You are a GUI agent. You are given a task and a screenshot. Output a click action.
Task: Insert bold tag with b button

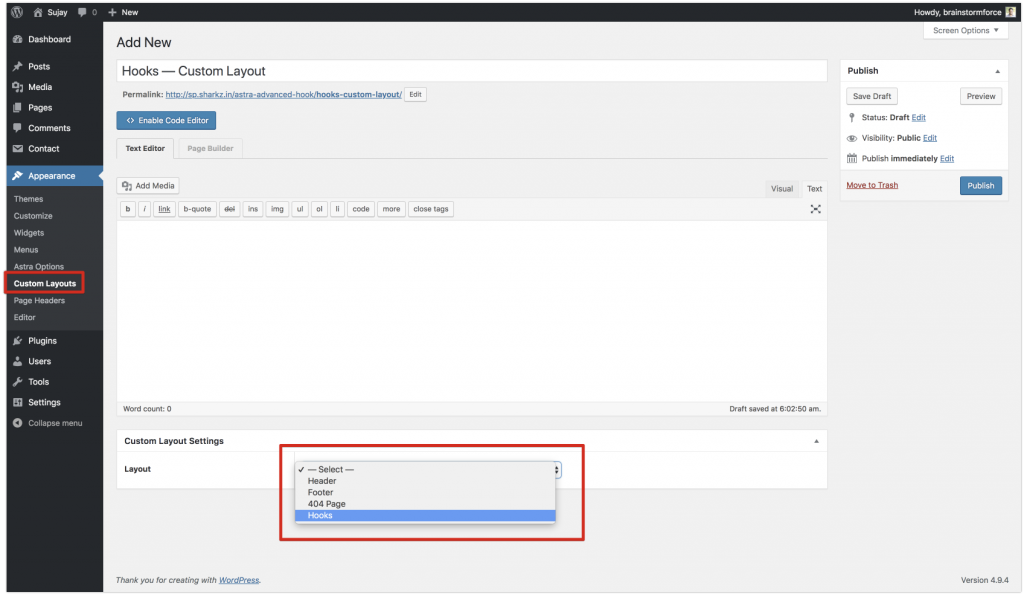point(128,210)
